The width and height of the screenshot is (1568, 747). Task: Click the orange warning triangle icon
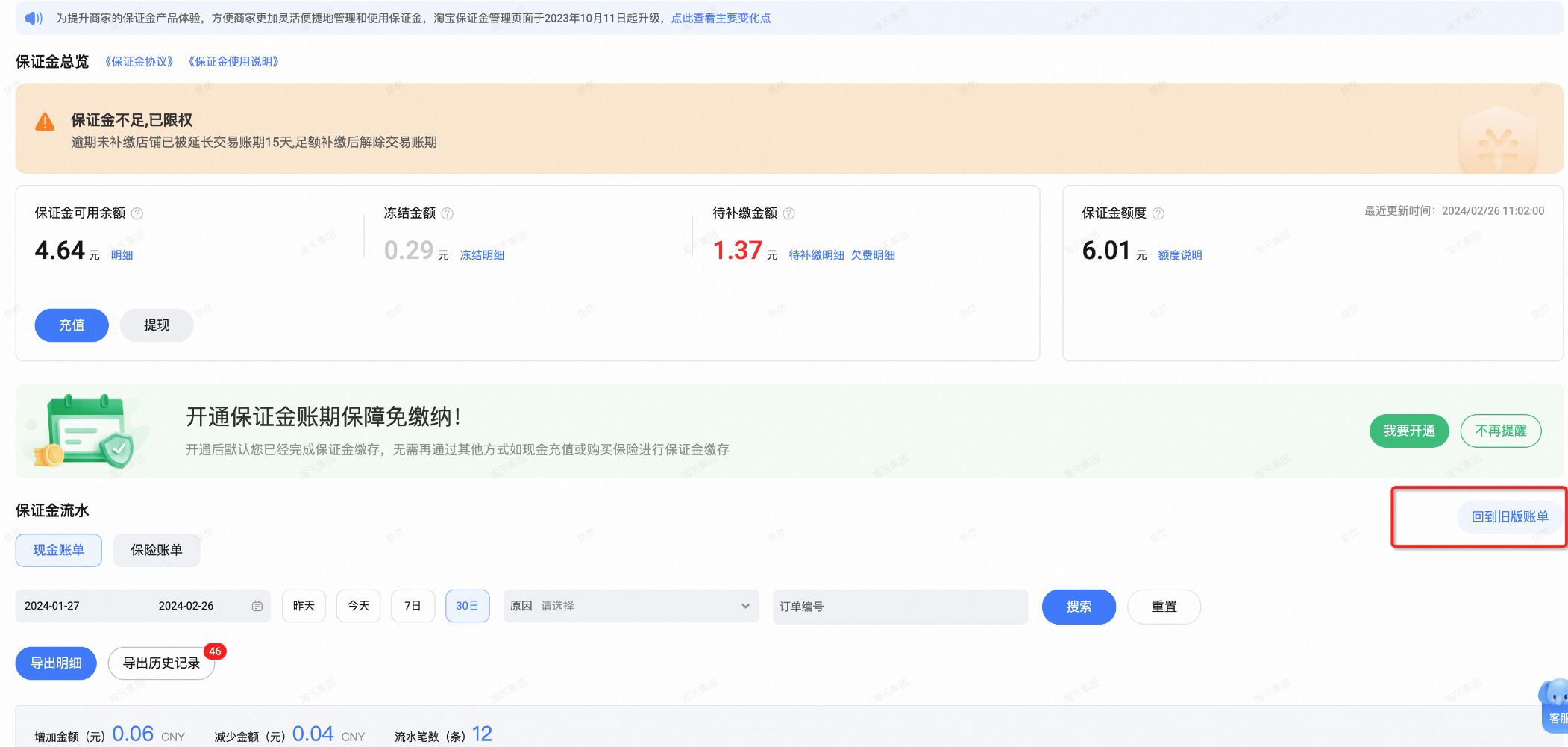[x=45, y=122]
